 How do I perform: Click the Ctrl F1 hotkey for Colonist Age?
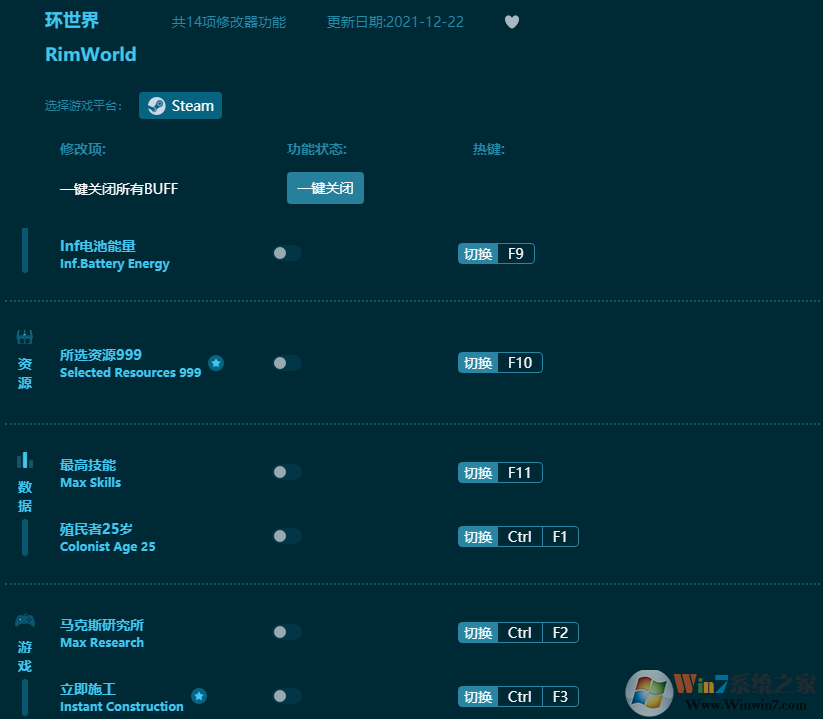pos(538,537)
